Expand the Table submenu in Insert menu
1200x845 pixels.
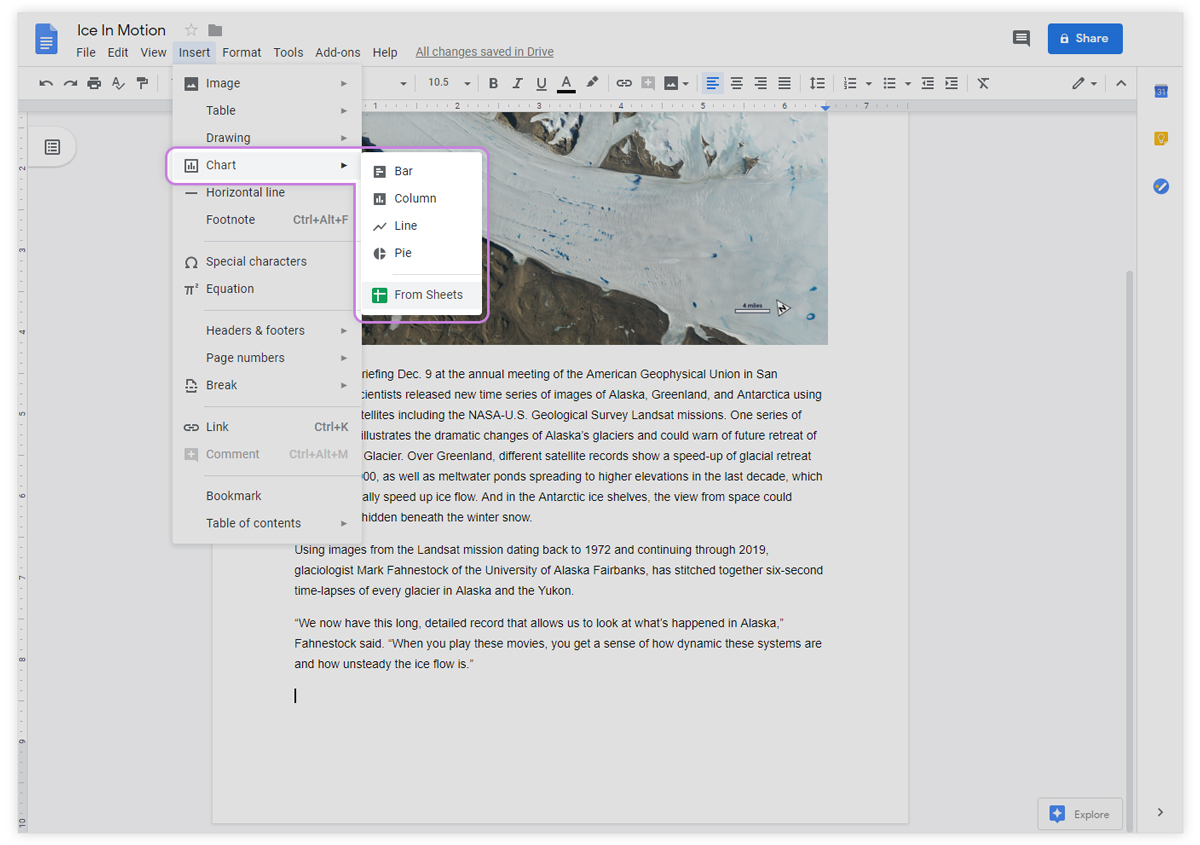[267, 110]
